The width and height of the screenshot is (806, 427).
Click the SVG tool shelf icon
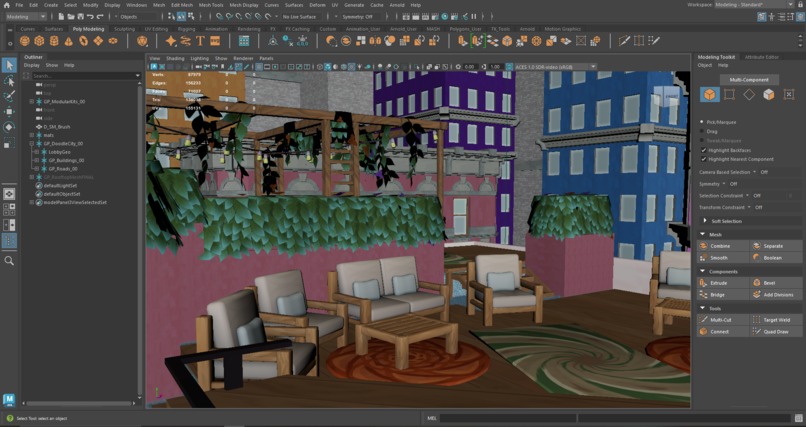[215, 41]
